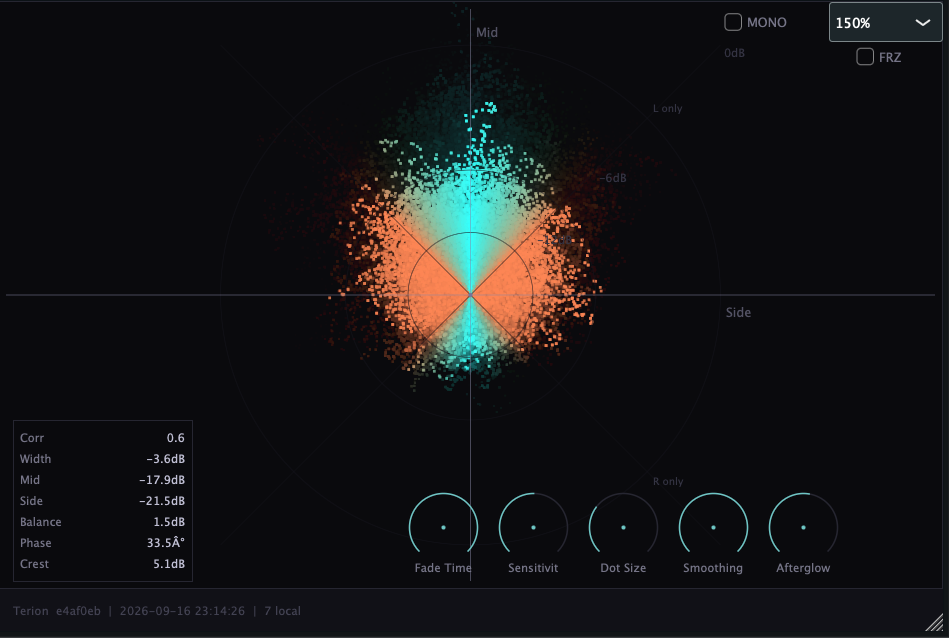Image resolution: width=949 pixels, height=638 pixels.
Task: Click the L only diagonal label
Action: 668,108
